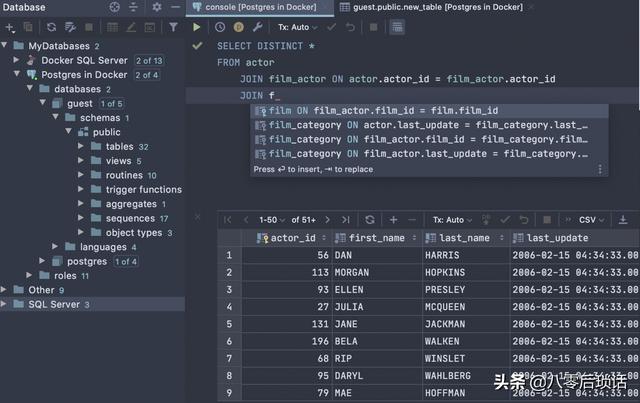Add a new row to the result grid
Screen dimensions: 640x403
393,220
